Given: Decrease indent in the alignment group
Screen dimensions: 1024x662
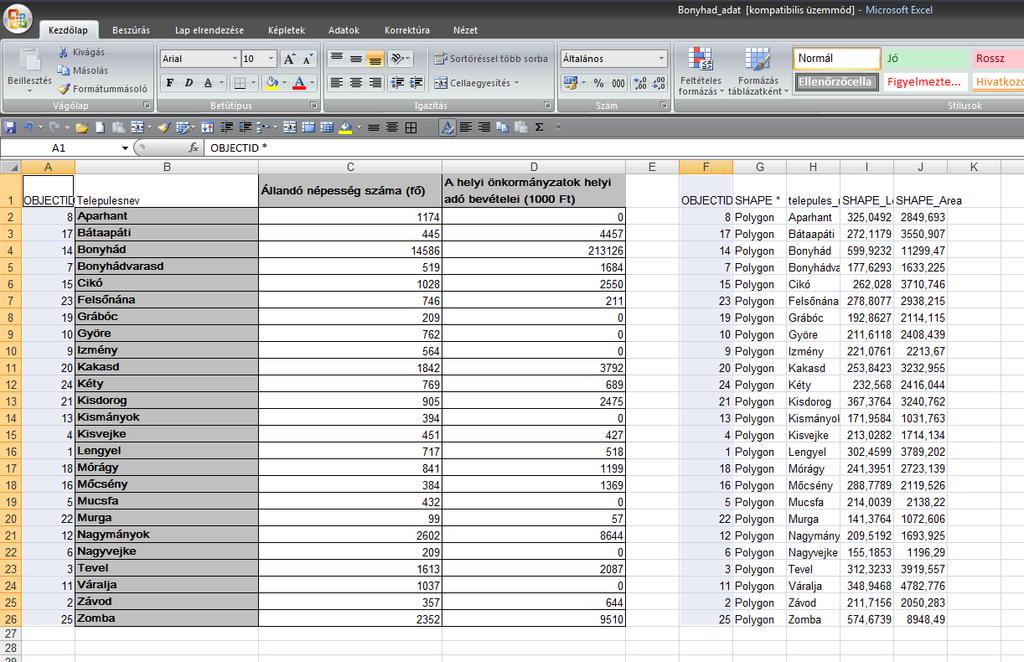Looking at the screenshot, I should [x=397, y=83].
